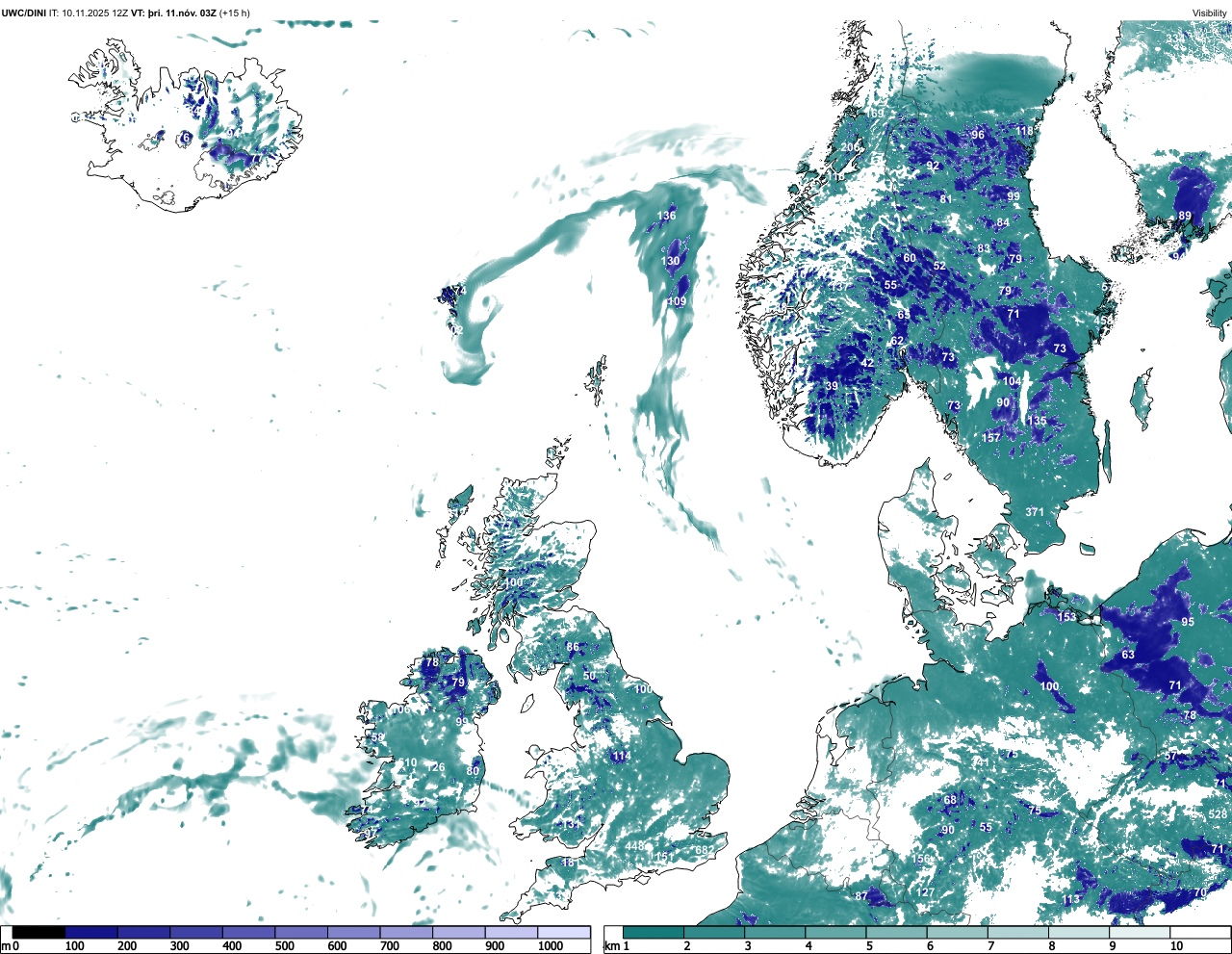Click the 'Visibility' title text

[x=1210, y=13]
